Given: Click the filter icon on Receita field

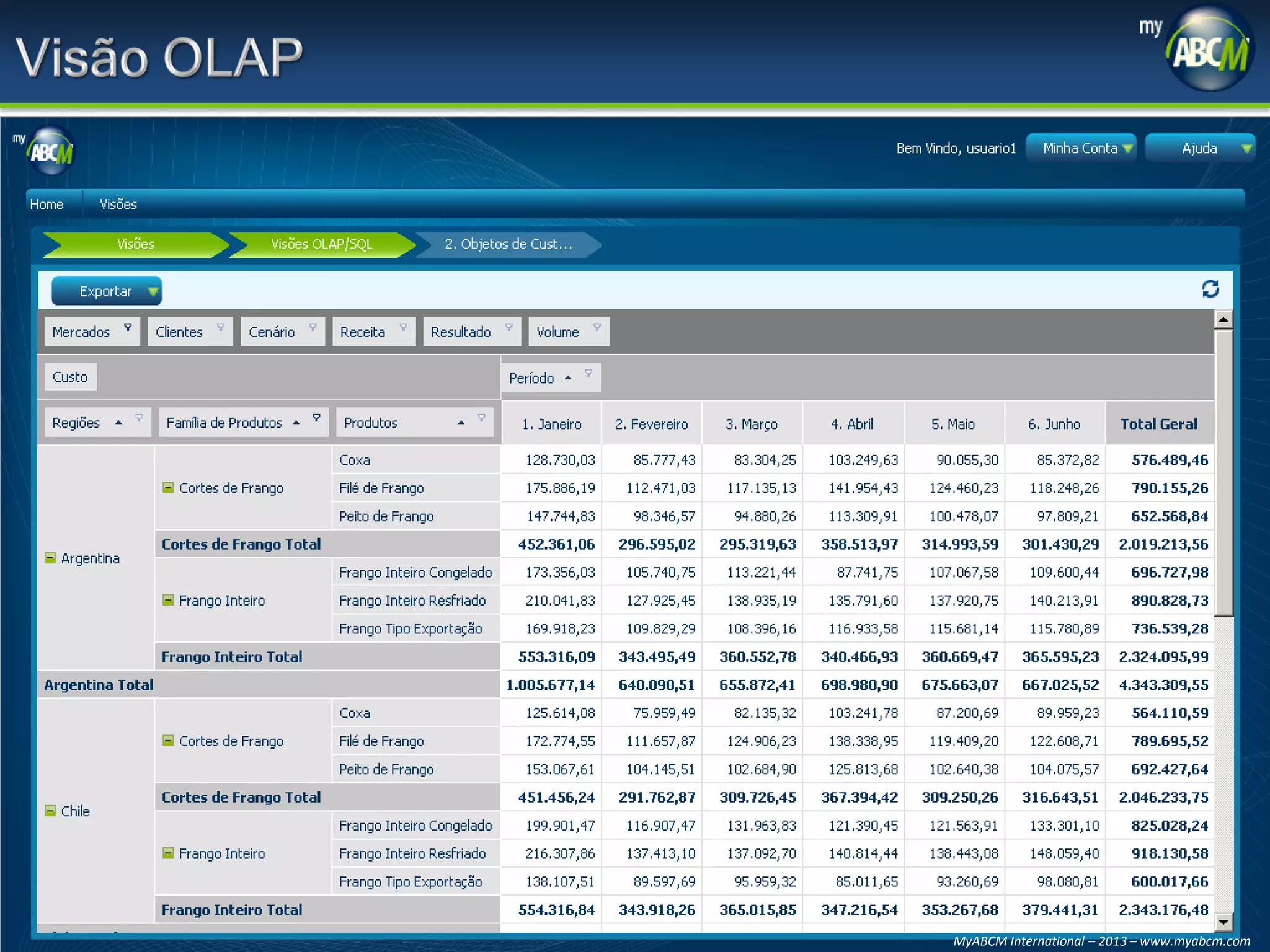Looking at the screenshot, I should 403,327.
